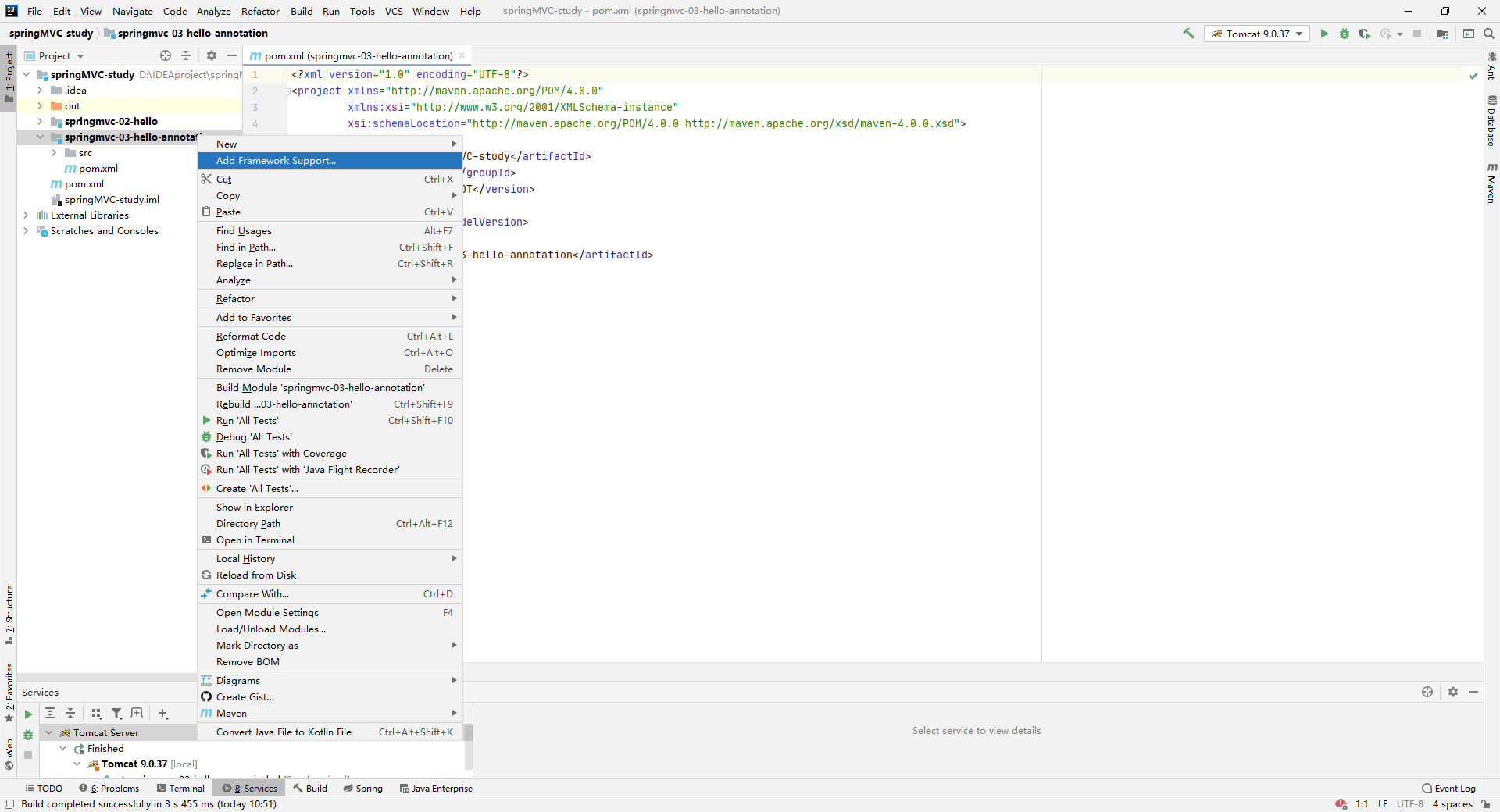
Task: Click the inspection checkmark in editor corner
Action: point(1473,76)
